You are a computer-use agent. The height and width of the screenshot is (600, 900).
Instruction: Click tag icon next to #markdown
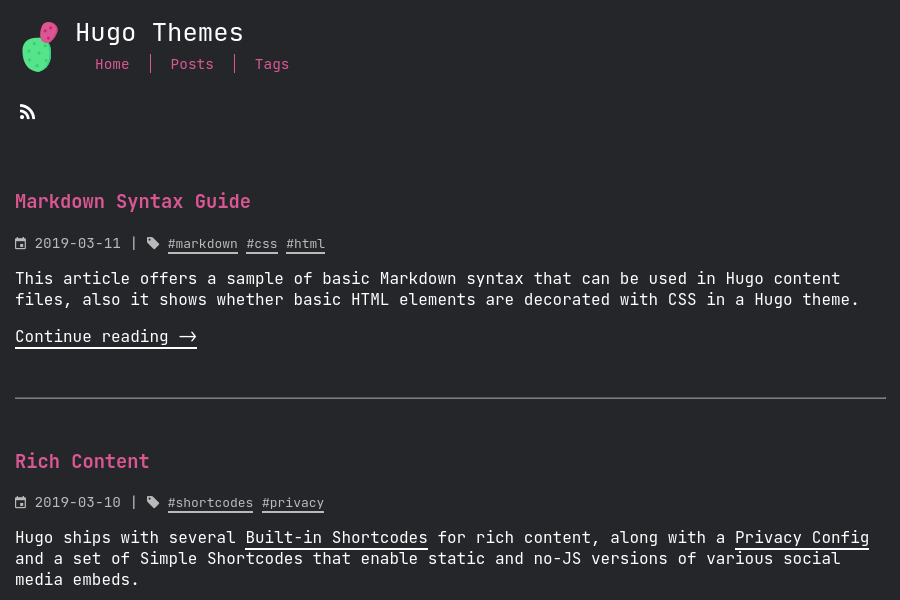153,243
